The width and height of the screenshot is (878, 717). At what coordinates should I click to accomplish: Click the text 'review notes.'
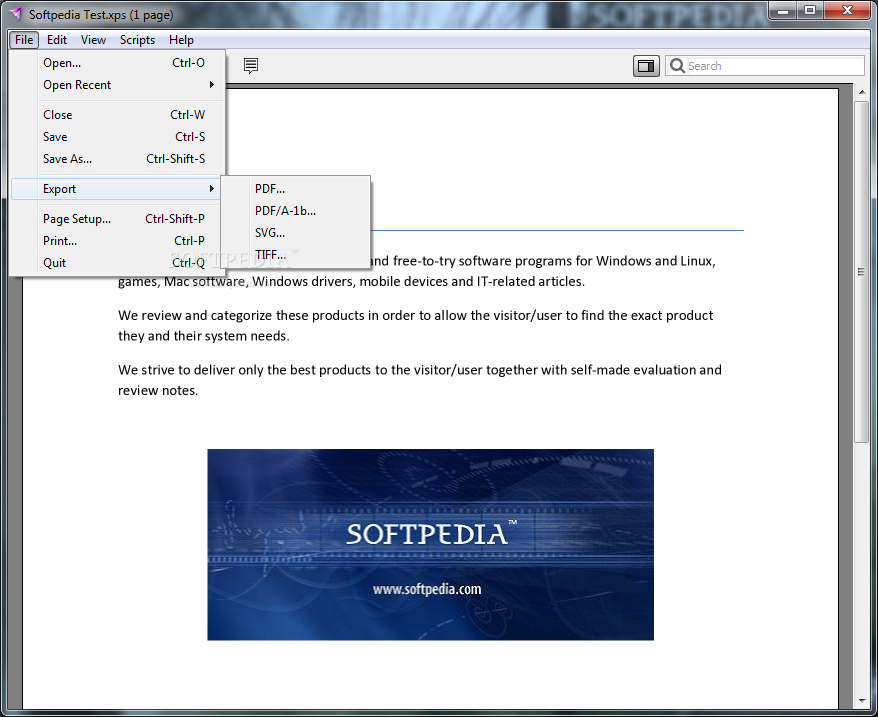click(158, 390)
